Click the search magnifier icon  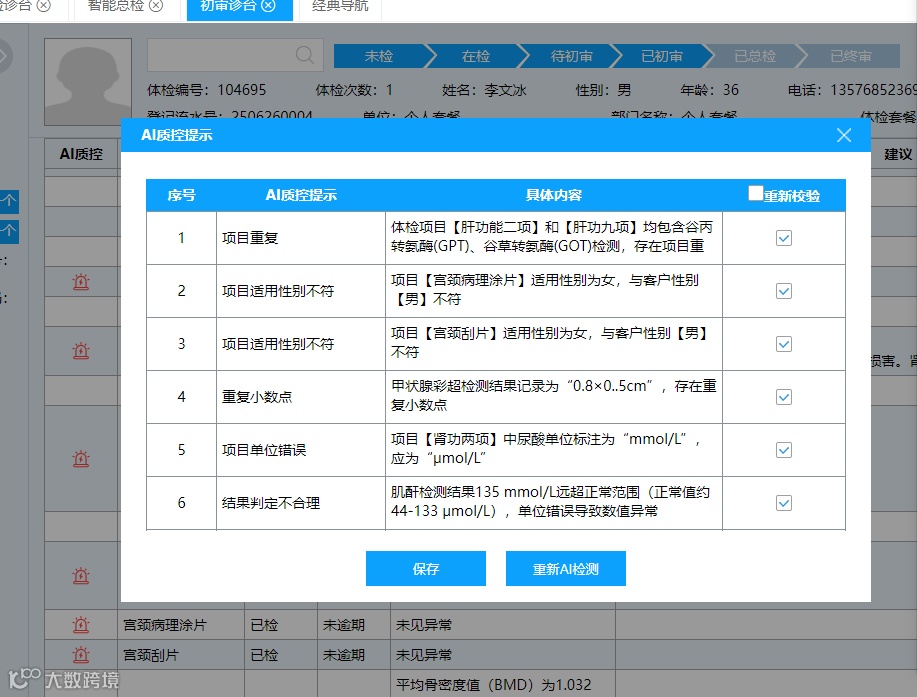pos(305,56)
